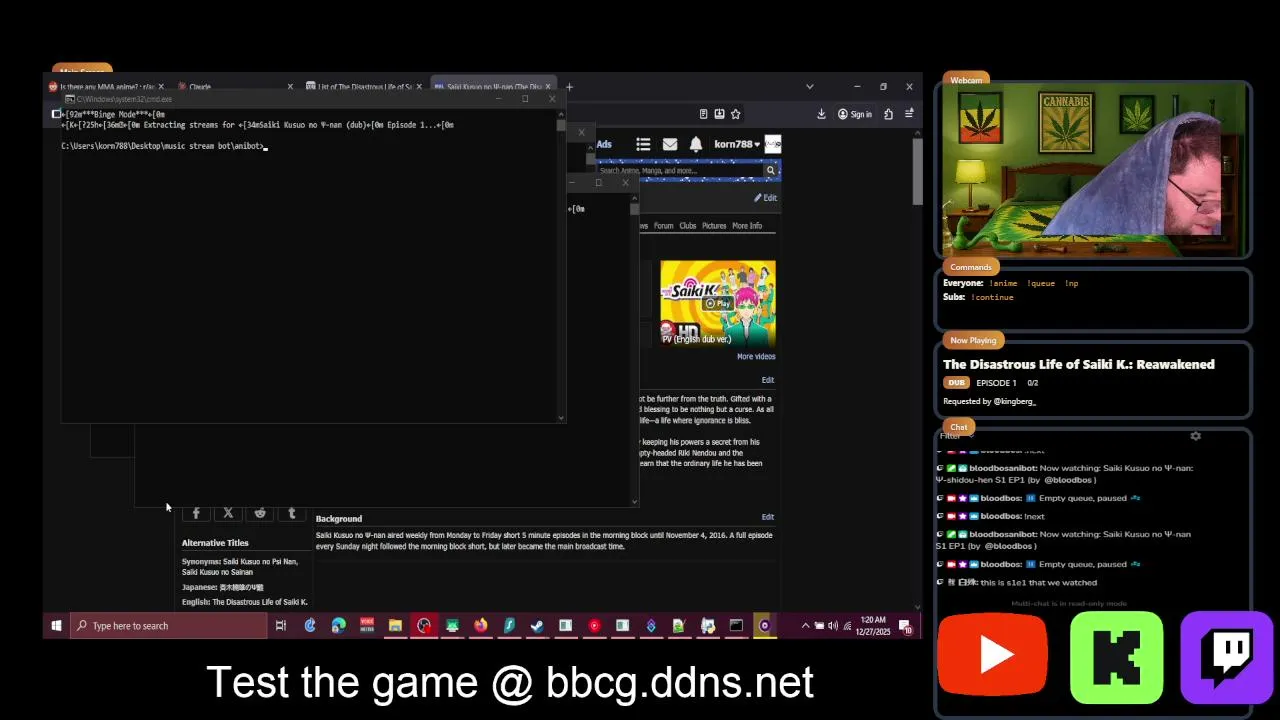1280x720 pixels.
Task: Open reader view icon in address bar
Action: [x=703, y=114]
